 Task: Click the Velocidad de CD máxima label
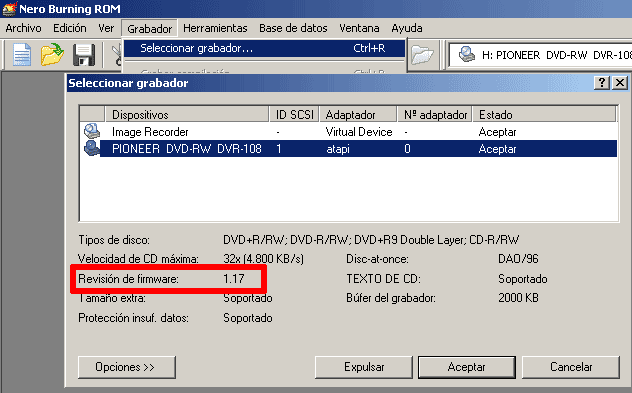138,259
